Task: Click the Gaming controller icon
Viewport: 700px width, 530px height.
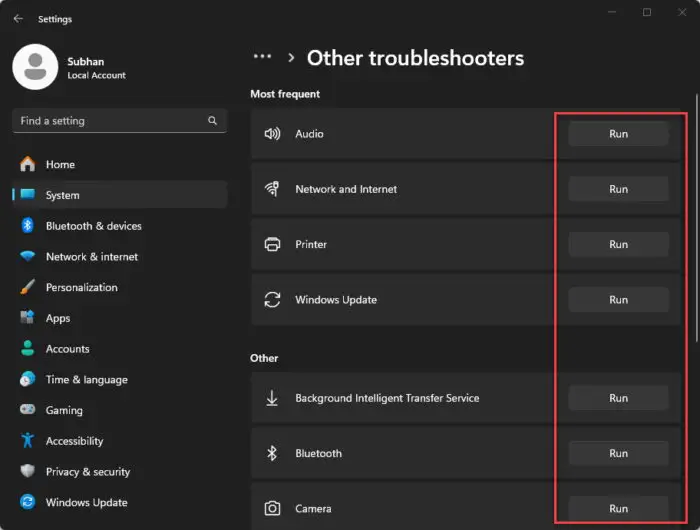Action: [28, 409]
